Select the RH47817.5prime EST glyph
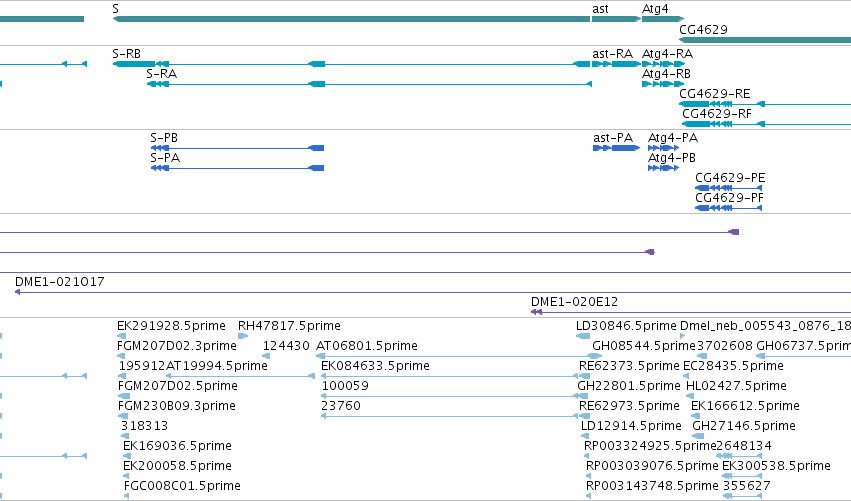 pyautogui.click(x=243, y=336)
